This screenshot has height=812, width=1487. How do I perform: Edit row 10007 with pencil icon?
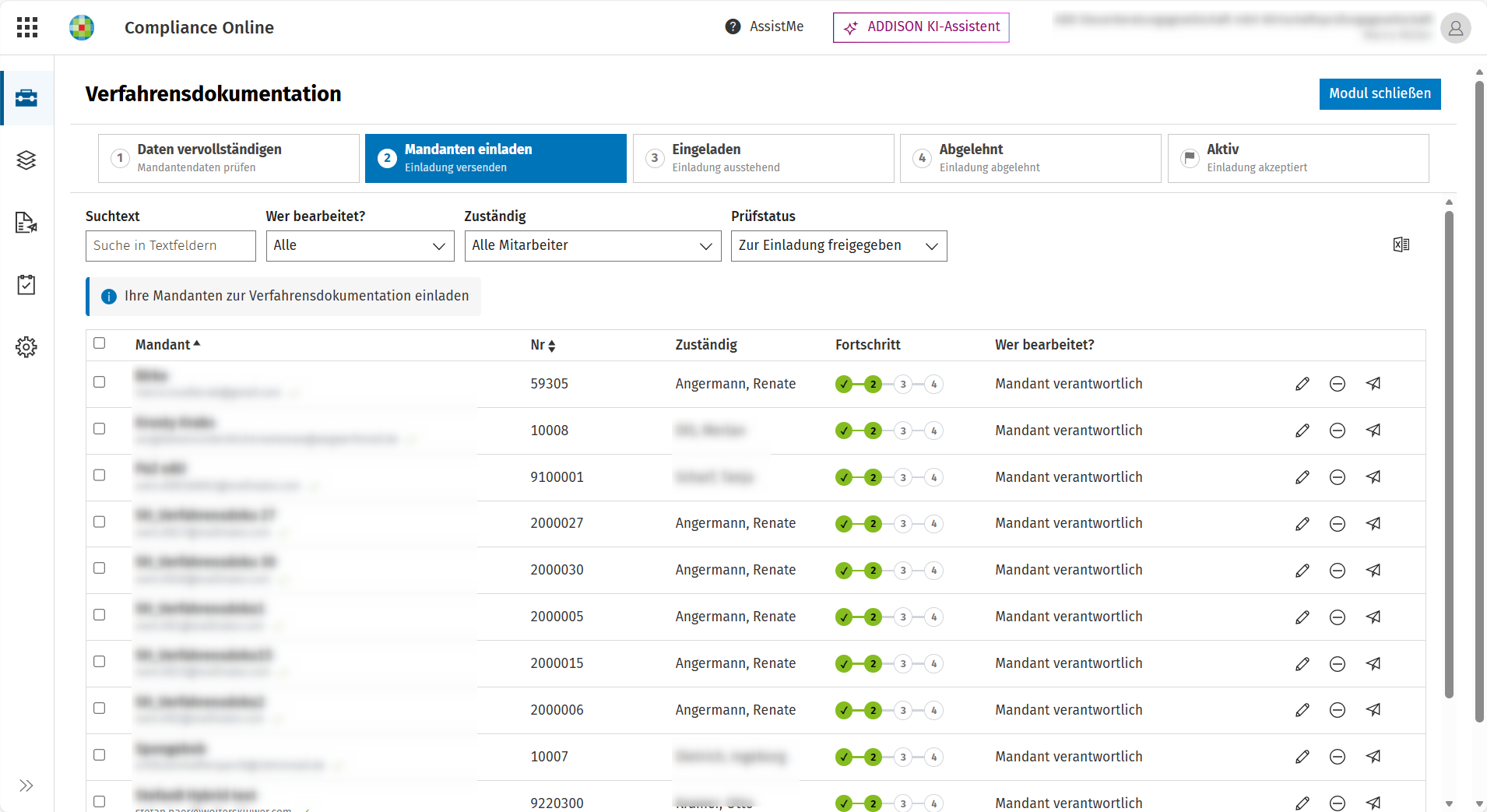pos(1302,757)
